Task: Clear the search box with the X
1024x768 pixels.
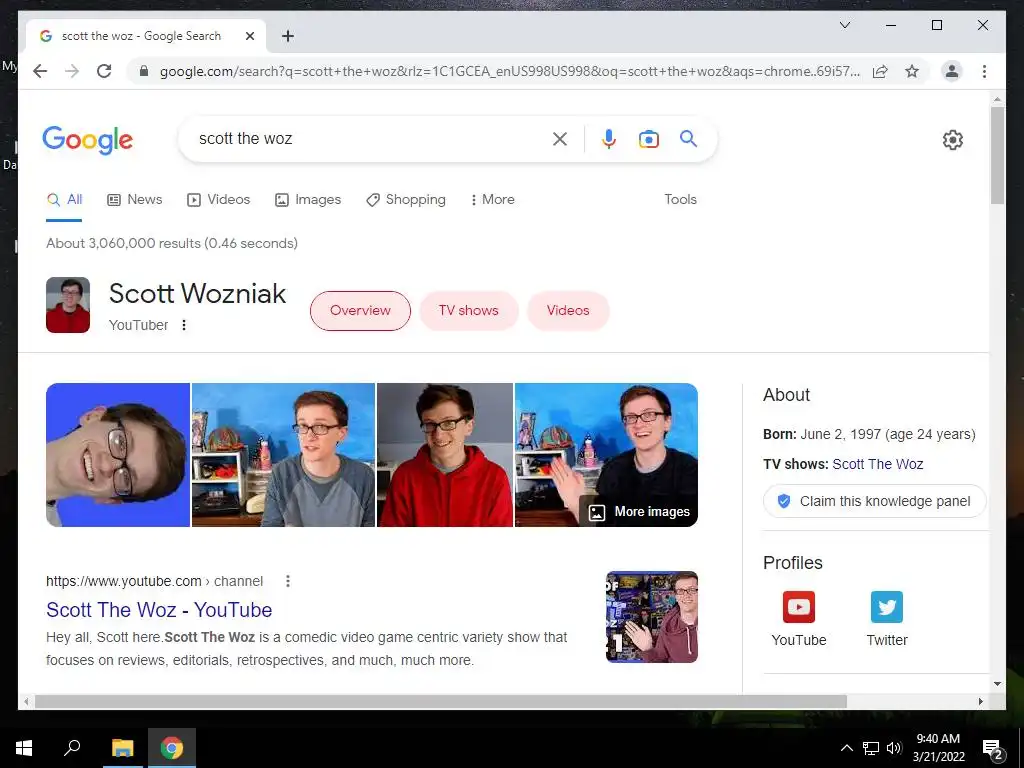Action: pos(560,138)
